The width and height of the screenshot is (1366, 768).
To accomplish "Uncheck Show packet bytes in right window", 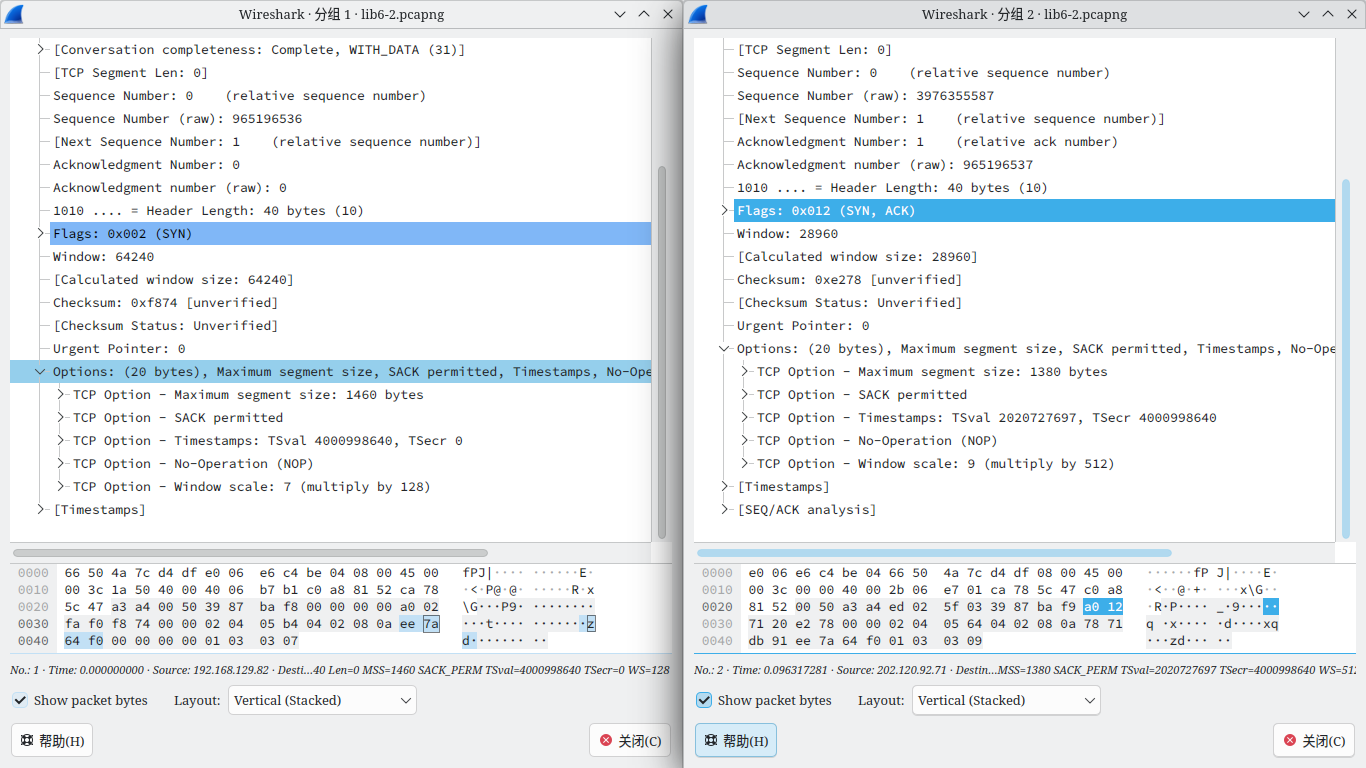I will coord(704,700).
